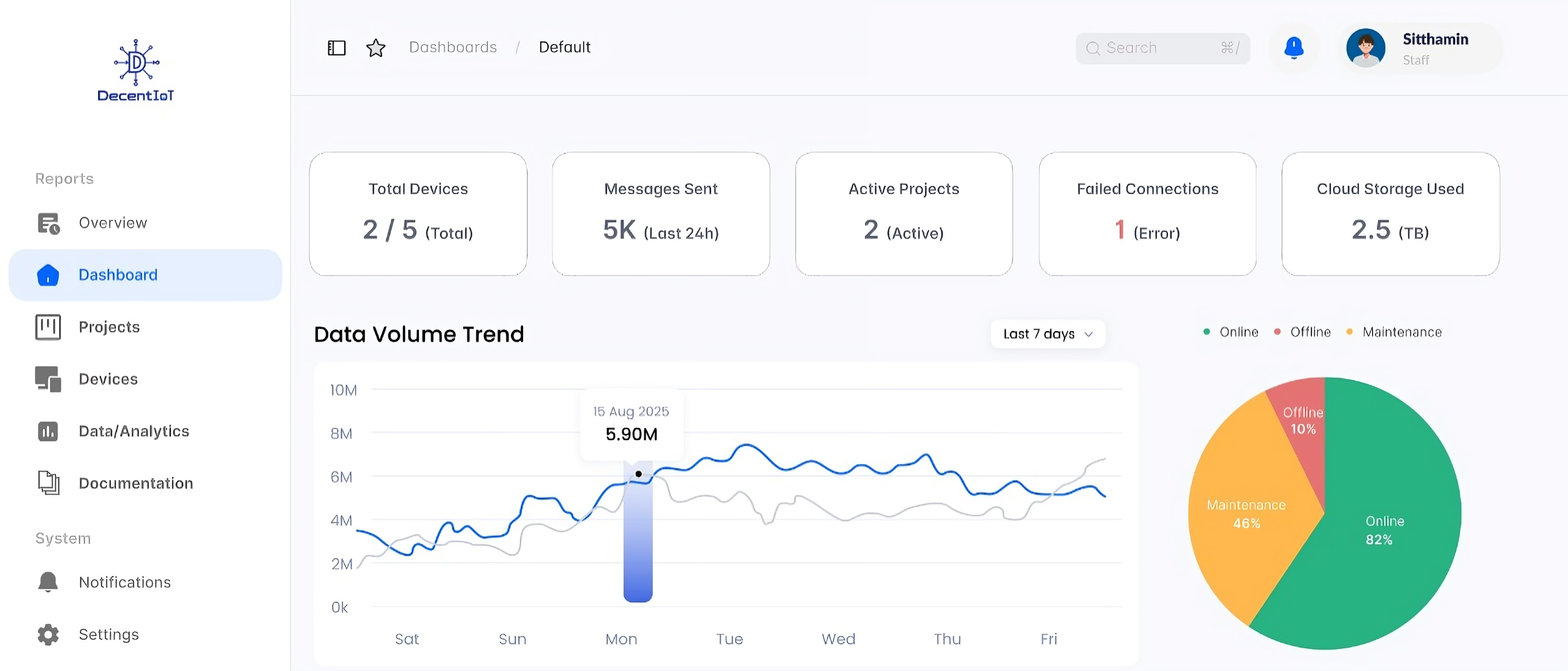
Task: Toggle the Offline legend item
Action: pyautogui.click(x=1302, y=332)
